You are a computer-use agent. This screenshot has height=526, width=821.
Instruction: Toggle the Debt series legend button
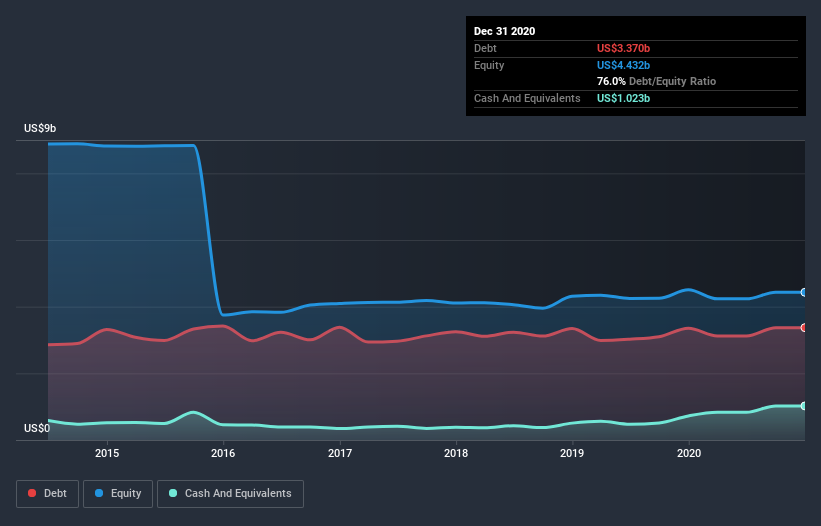coord(48,494)
